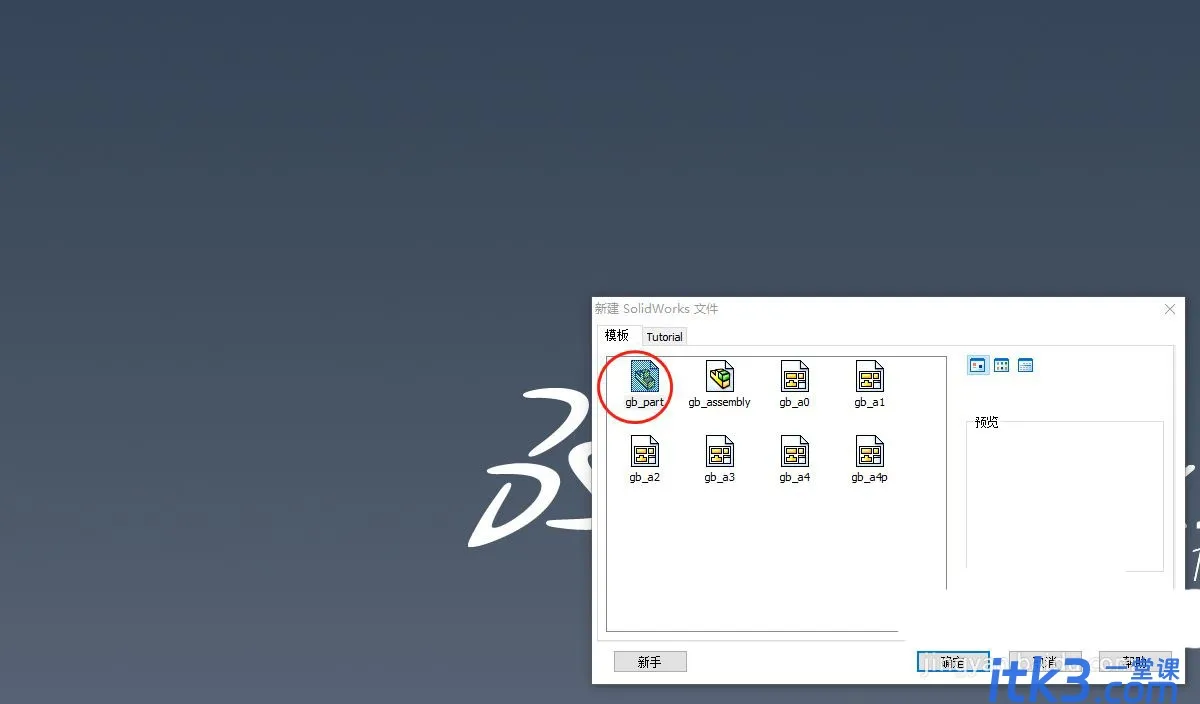Open the 模板 tab
The image size is (1200, 704).
pyautogui.click(x=617, y=335)
